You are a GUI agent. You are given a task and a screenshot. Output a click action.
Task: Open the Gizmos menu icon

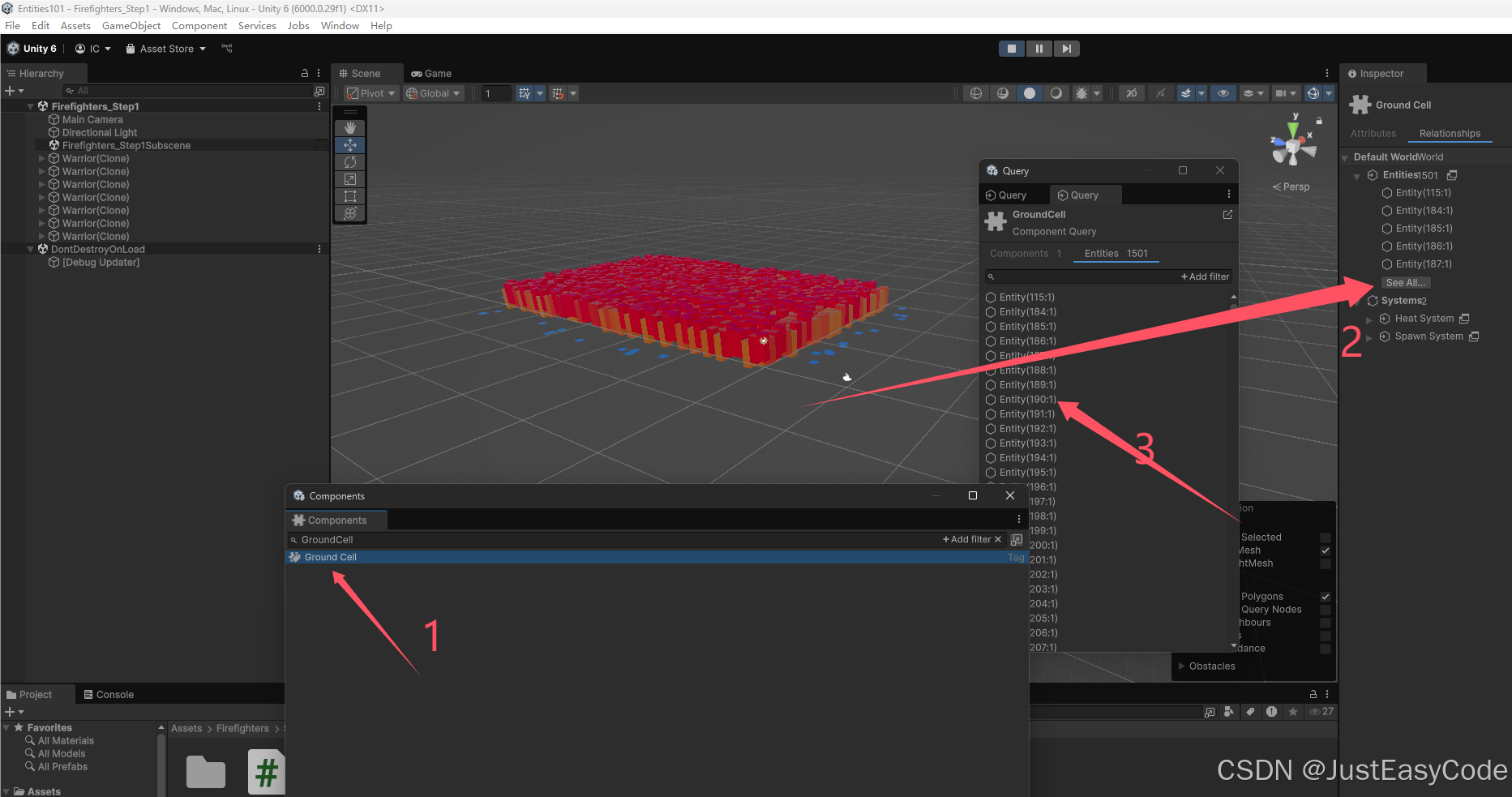[1313, 93]
